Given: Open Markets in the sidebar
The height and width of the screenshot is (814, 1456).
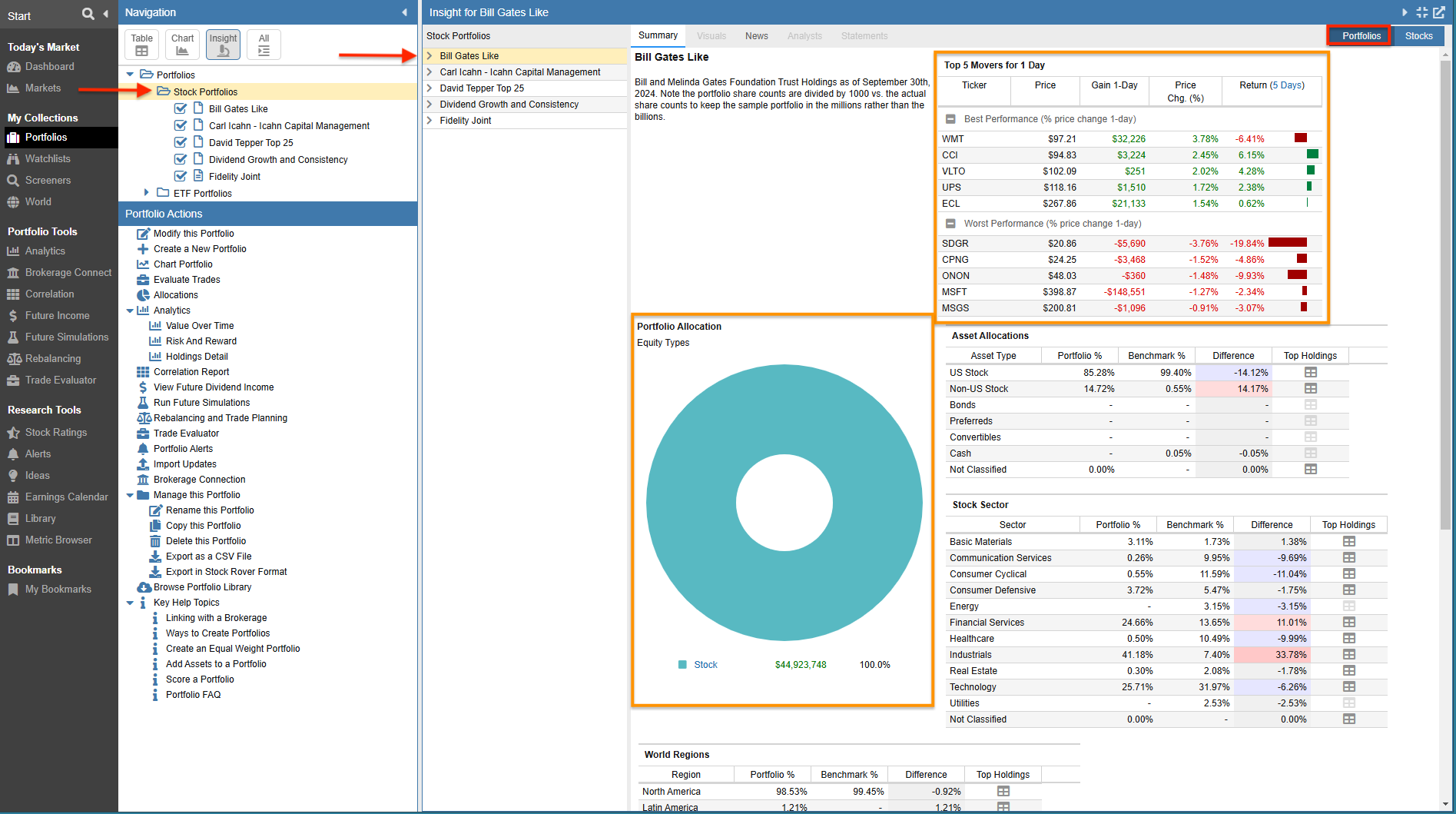Looking at the screenshot, I should click(x=42, y=88).
